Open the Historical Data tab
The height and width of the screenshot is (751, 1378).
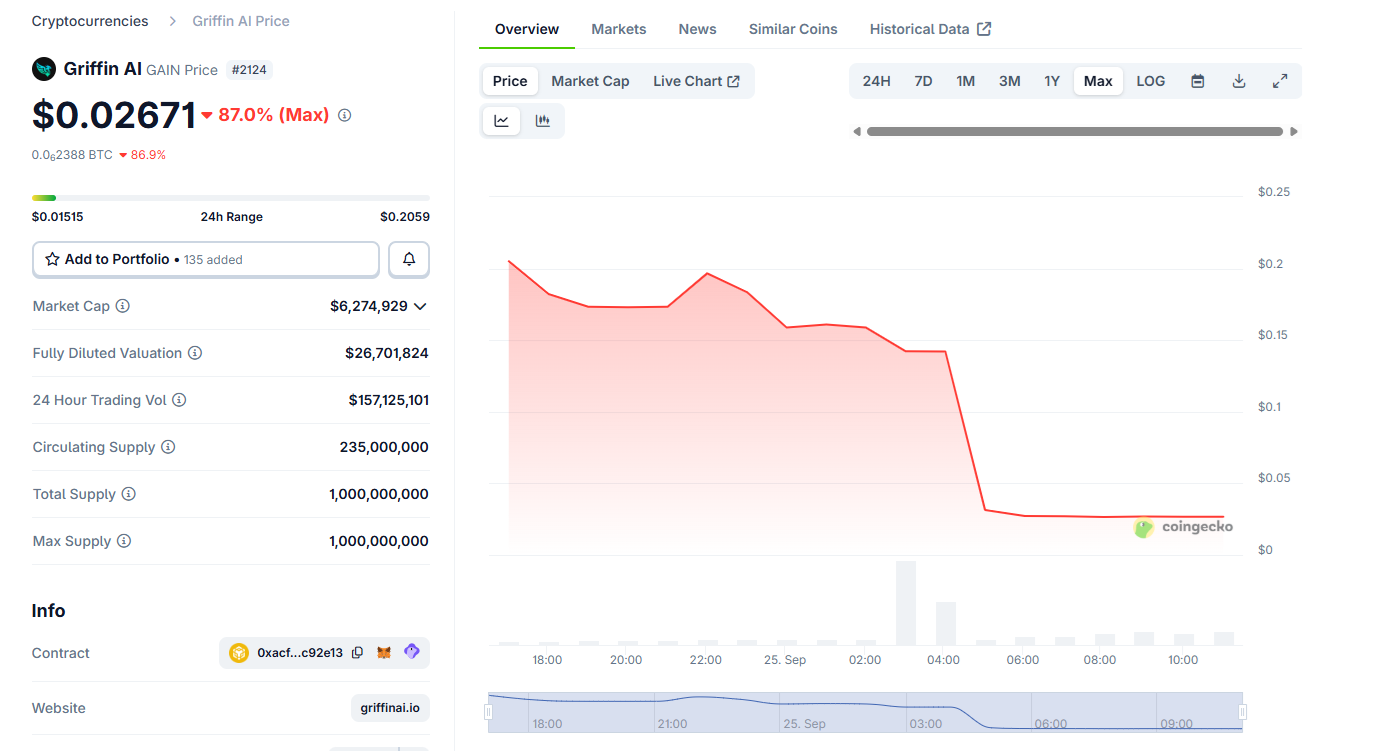(x=930, y=29)
